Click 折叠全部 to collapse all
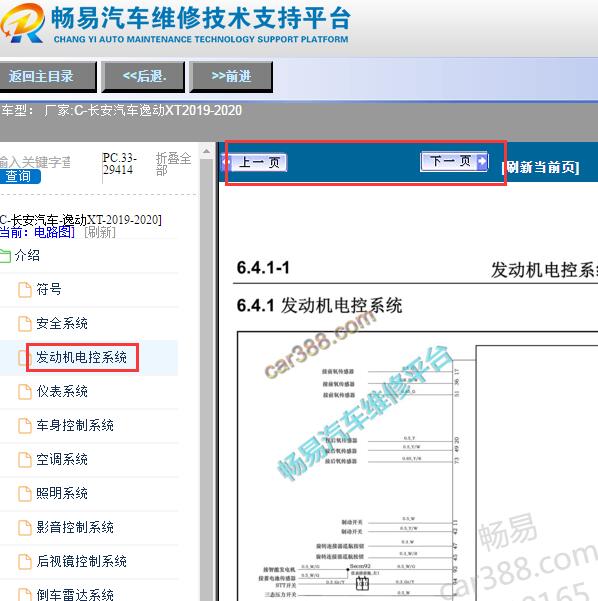598x601 pixels. 173,164
